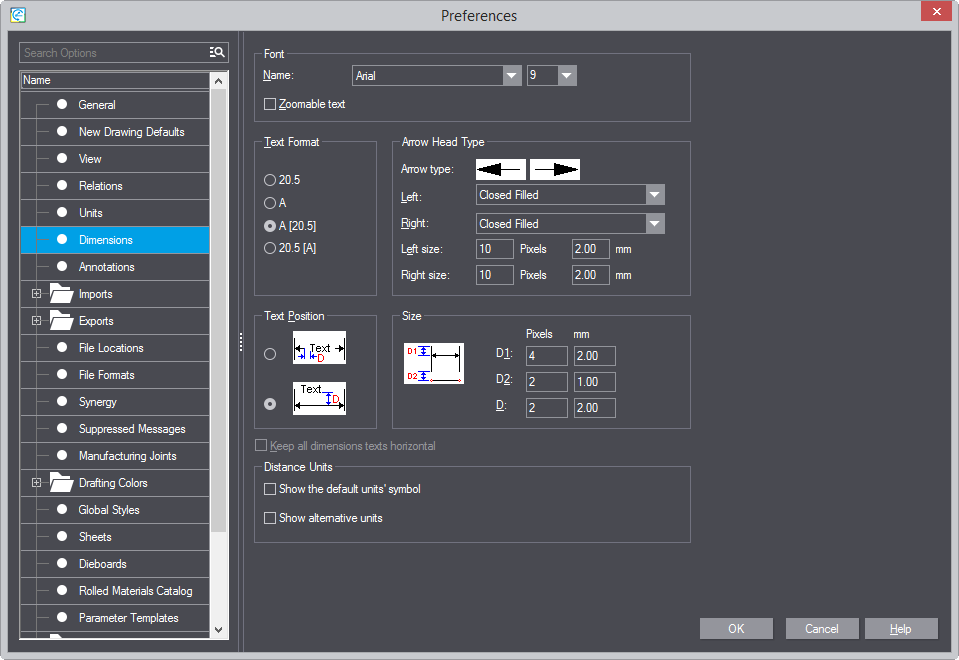Open the Left arrow type dropdown
Screen dimensions: 959x660
[655, 195]
